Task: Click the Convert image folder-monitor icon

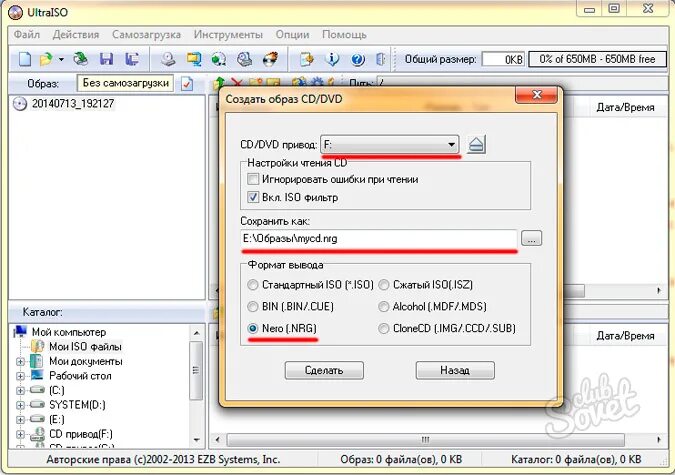Action: pyautogui.click(x=194, y=59)
